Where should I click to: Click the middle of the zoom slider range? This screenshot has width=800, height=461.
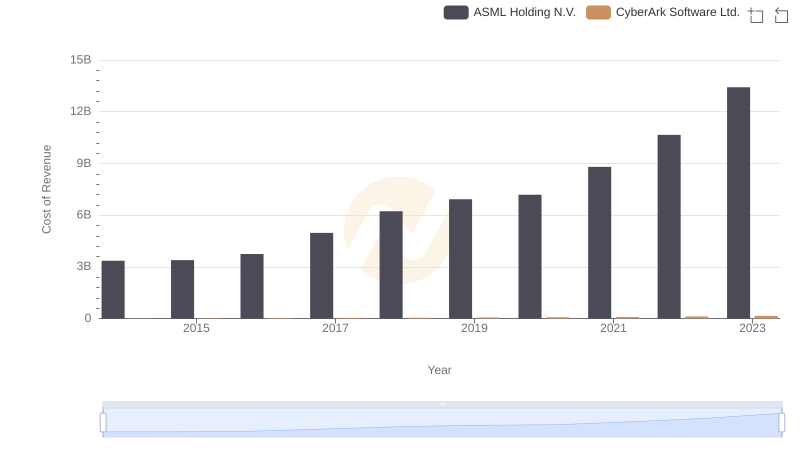(x=442, y=423)
